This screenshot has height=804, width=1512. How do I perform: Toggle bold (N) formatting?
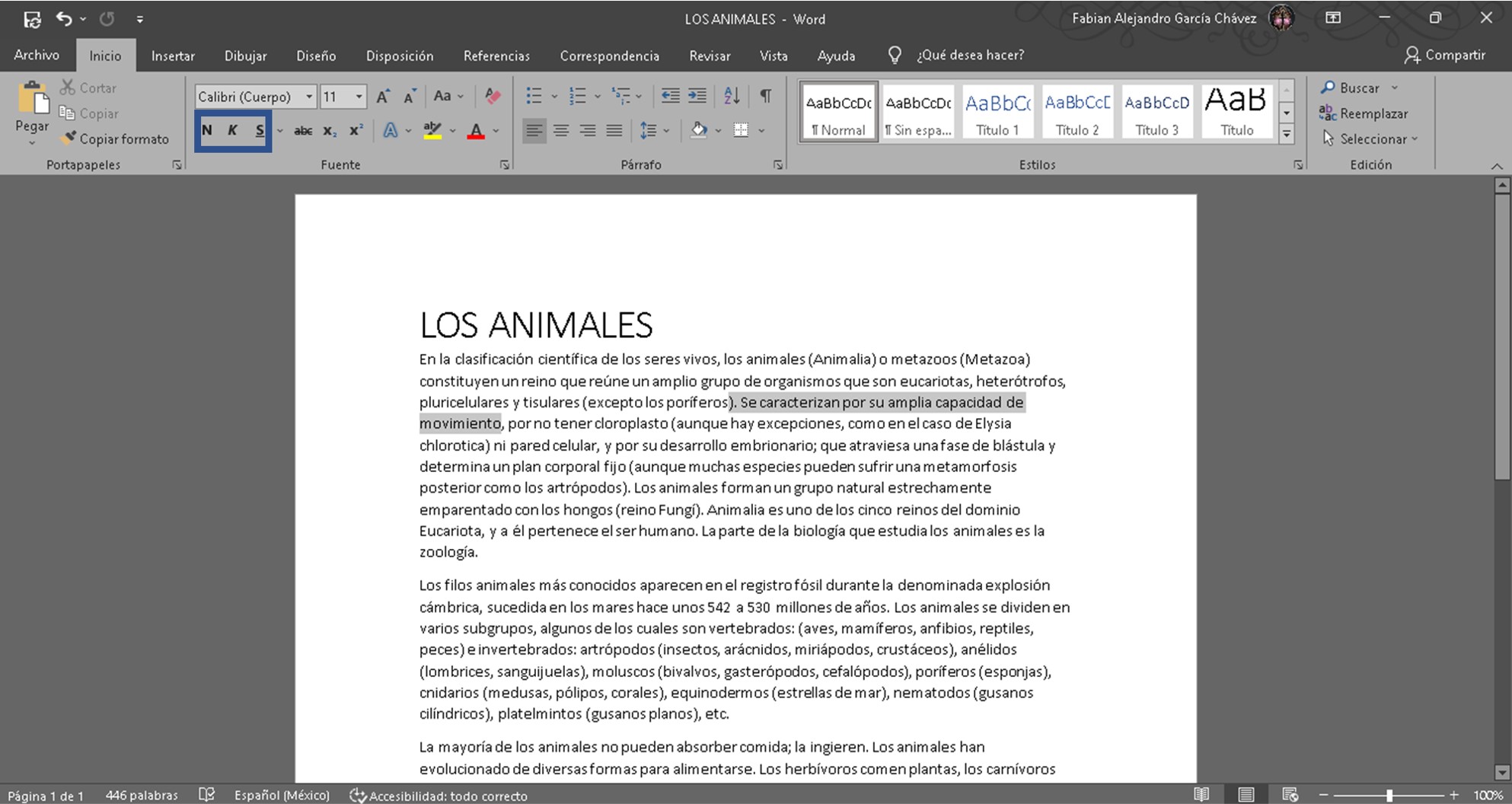point(207,130)
